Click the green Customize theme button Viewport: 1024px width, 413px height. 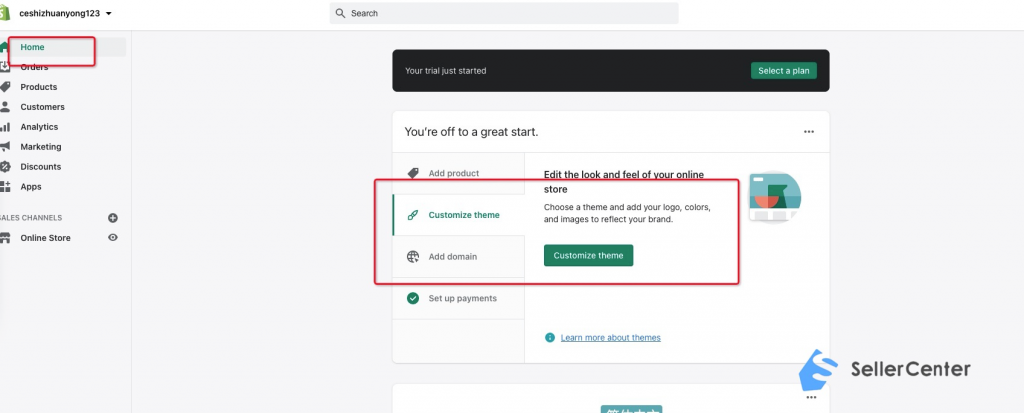tap(588, 256)
